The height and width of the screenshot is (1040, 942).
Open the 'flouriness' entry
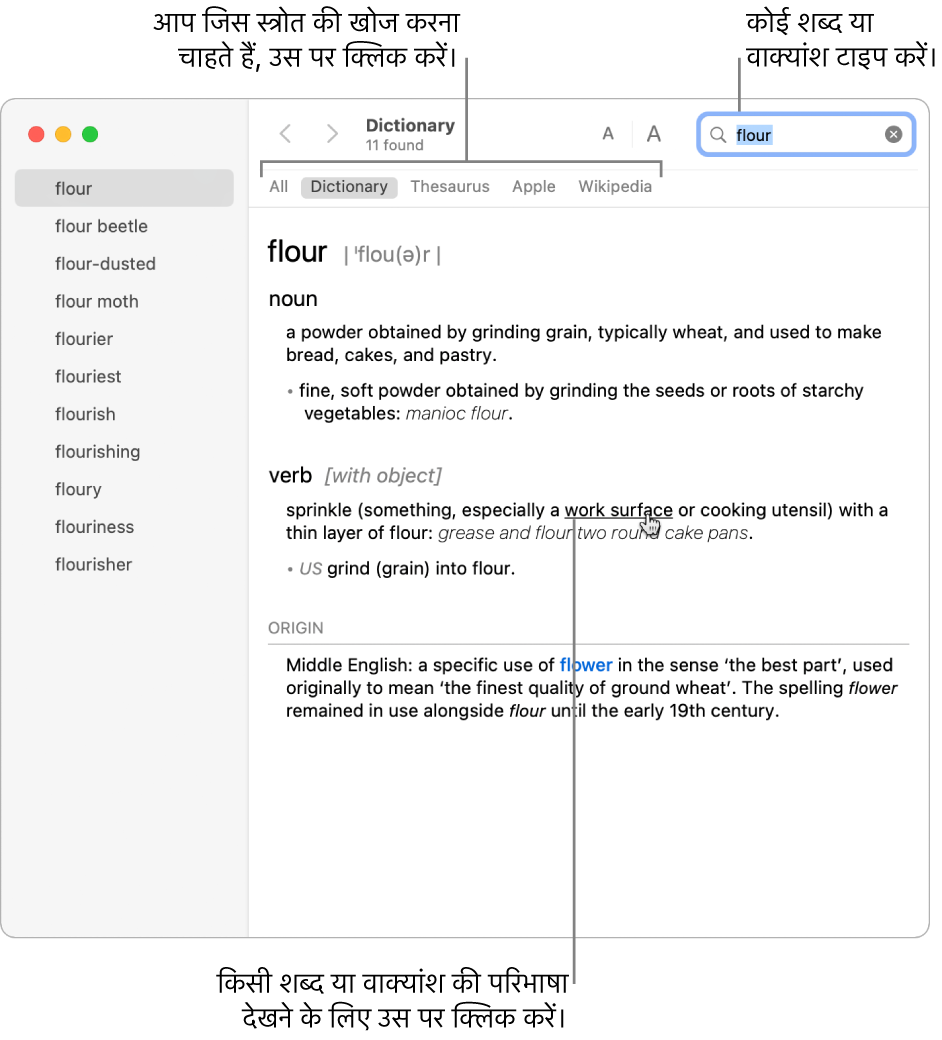coord(94,527)
